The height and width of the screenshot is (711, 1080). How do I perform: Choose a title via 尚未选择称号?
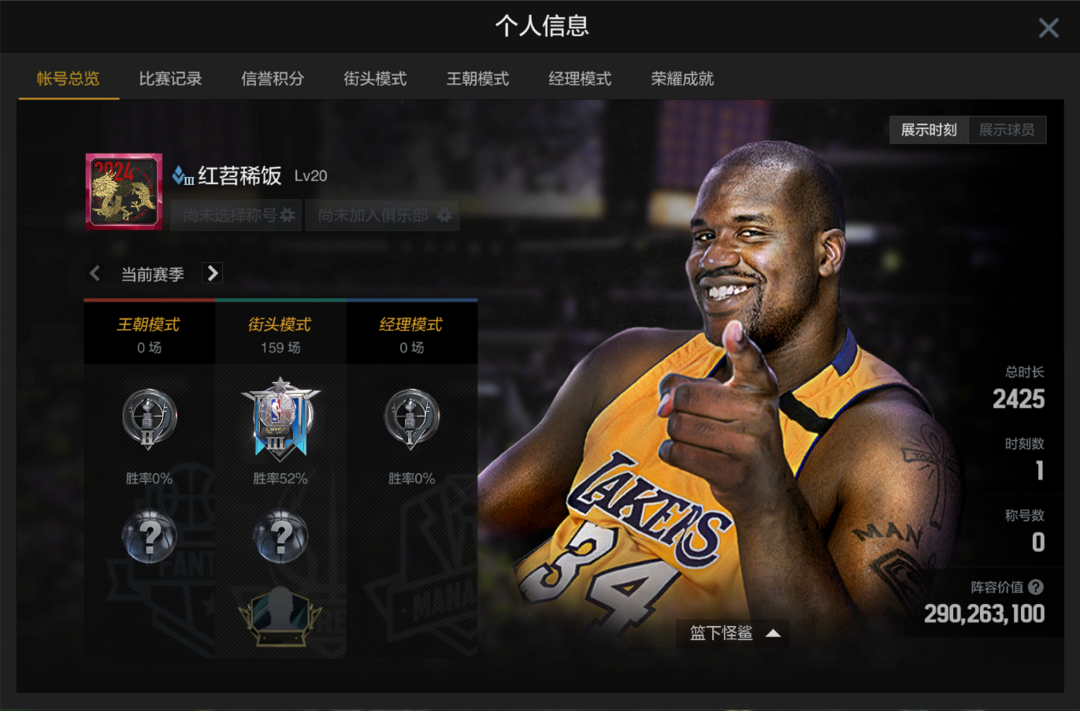pyautogui.click(x=236, y=216)
